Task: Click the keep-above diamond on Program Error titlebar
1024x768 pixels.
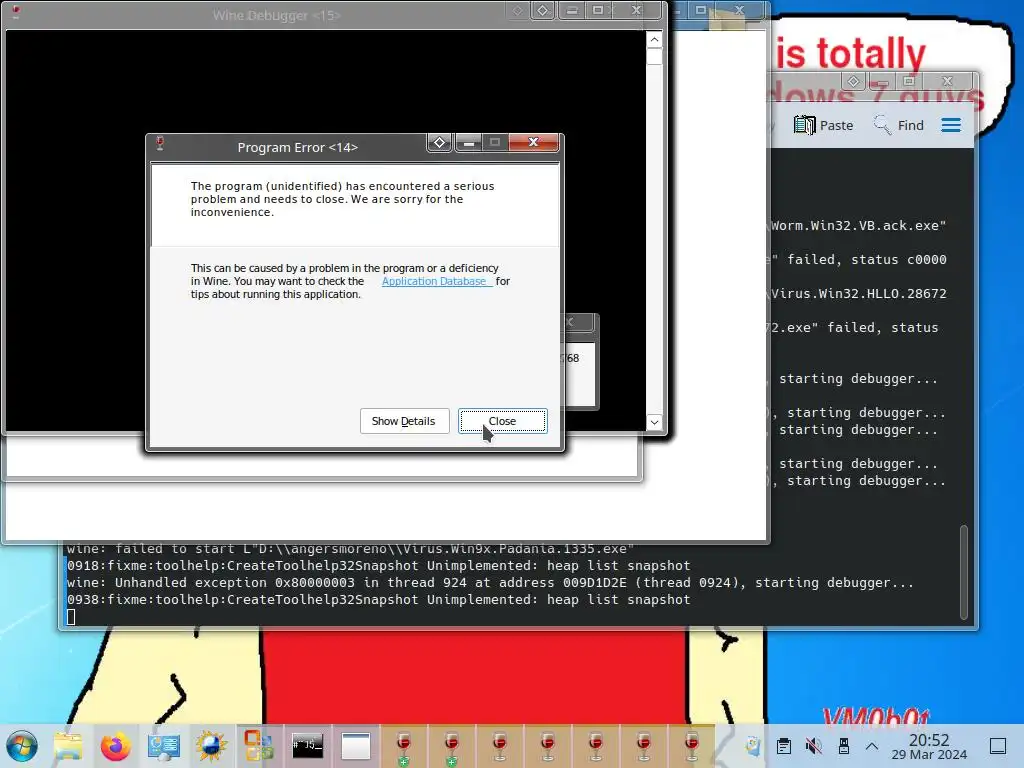Action: tap(440, 142)
